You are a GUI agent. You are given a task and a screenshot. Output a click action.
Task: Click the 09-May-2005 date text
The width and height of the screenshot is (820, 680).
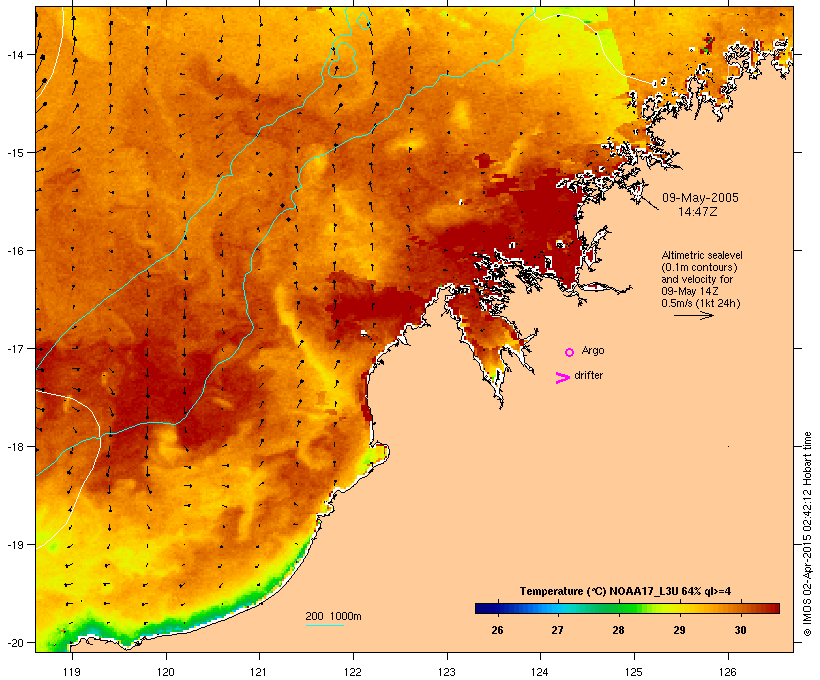[700, 198]
